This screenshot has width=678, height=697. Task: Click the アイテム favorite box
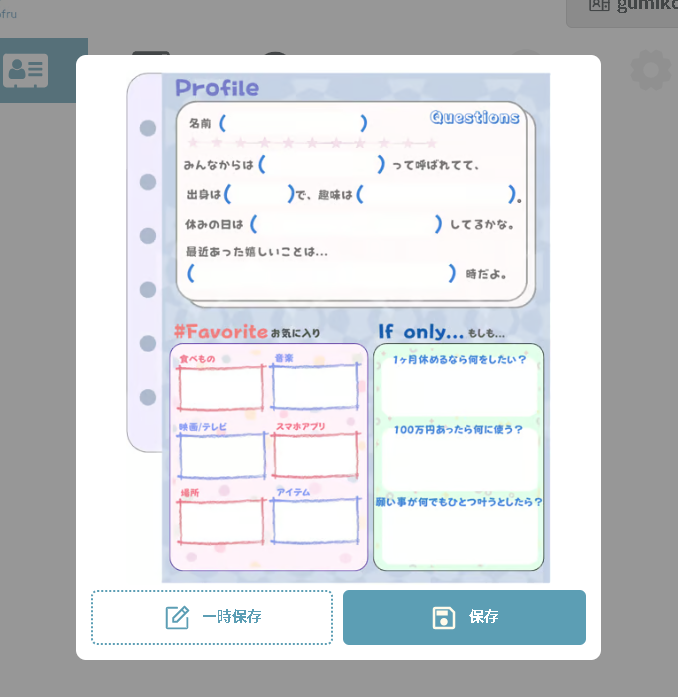(x=315, y=521)
